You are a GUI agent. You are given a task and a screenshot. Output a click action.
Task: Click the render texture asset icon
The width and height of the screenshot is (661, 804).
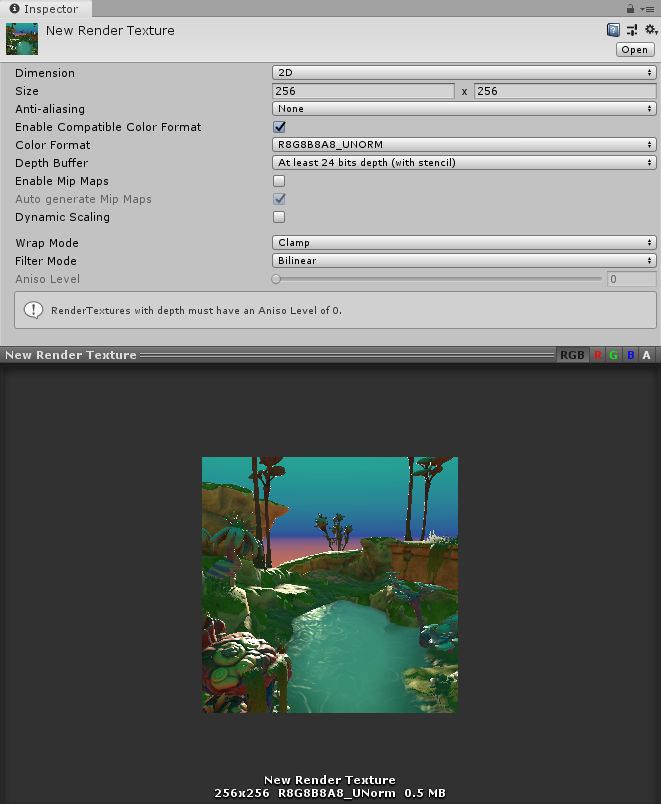22,40
